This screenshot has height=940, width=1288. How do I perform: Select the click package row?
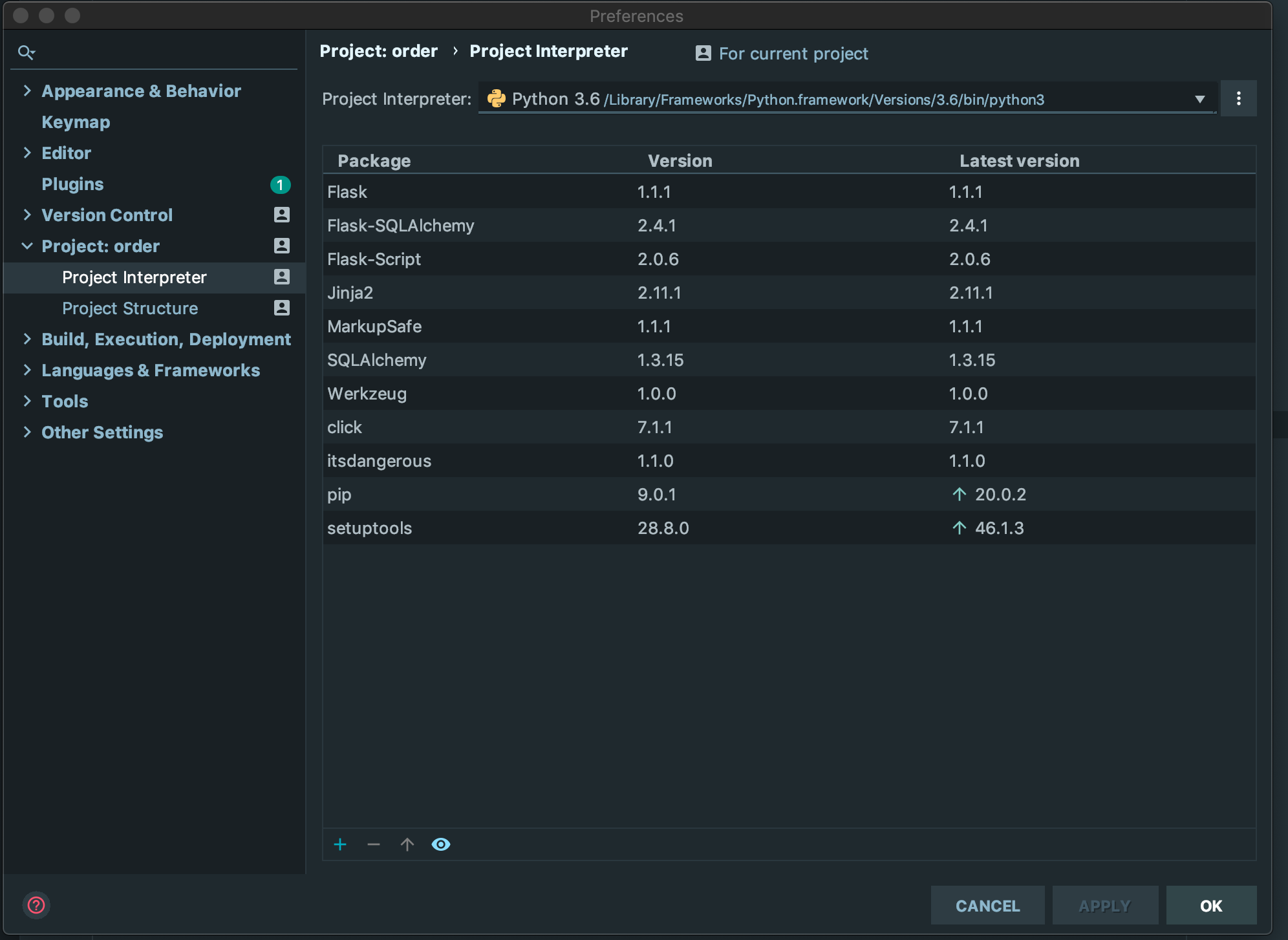pyautogui.click(x=789, y=427)
